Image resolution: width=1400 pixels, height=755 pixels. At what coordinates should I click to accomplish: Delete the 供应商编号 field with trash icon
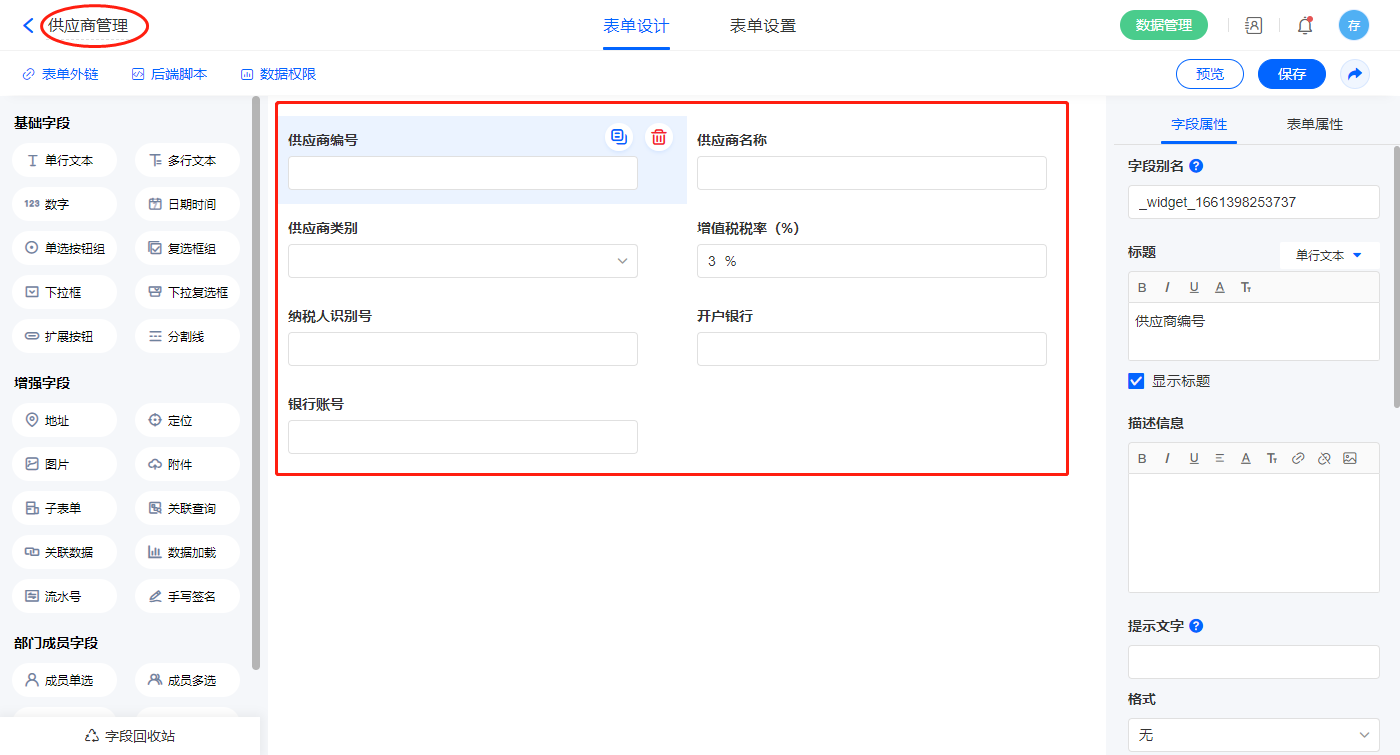click(x=658, y=138)
